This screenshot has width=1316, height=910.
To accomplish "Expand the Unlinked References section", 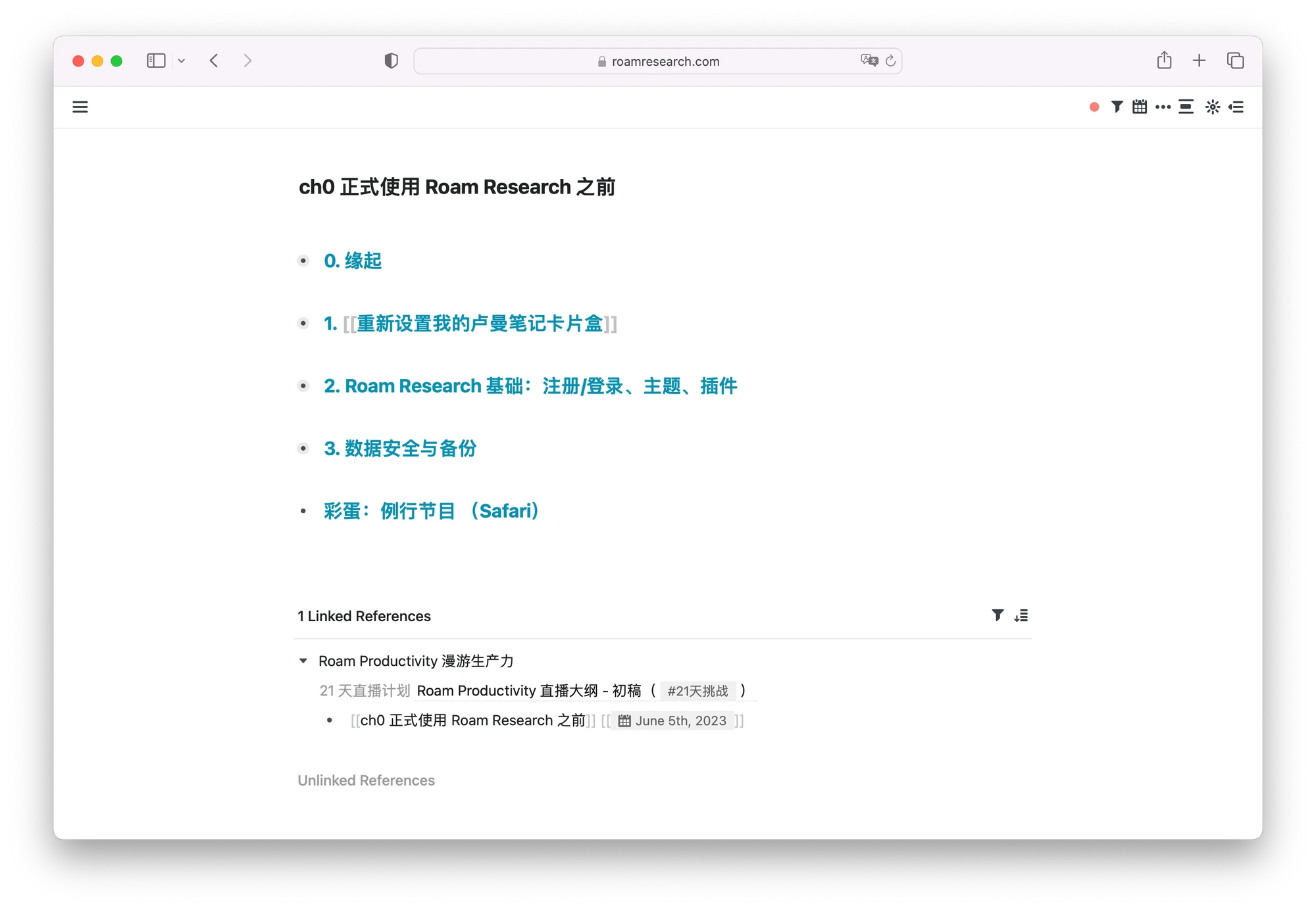I will click(366, 780).
